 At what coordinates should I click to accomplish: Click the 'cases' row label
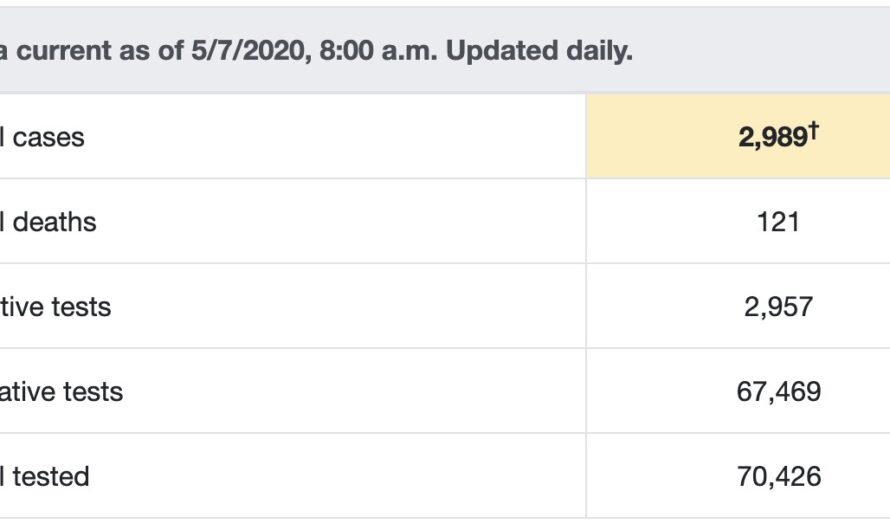point(48,137)
